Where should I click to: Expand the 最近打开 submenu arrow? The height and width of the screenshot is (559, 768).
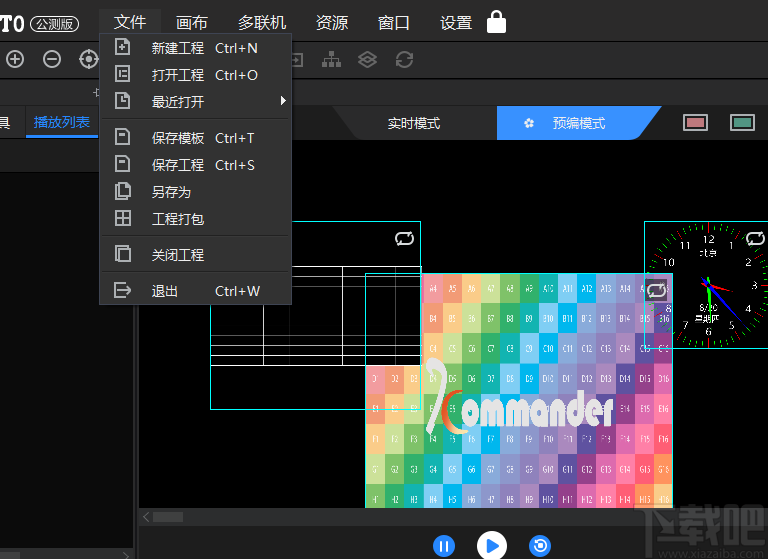pos(283,100)
